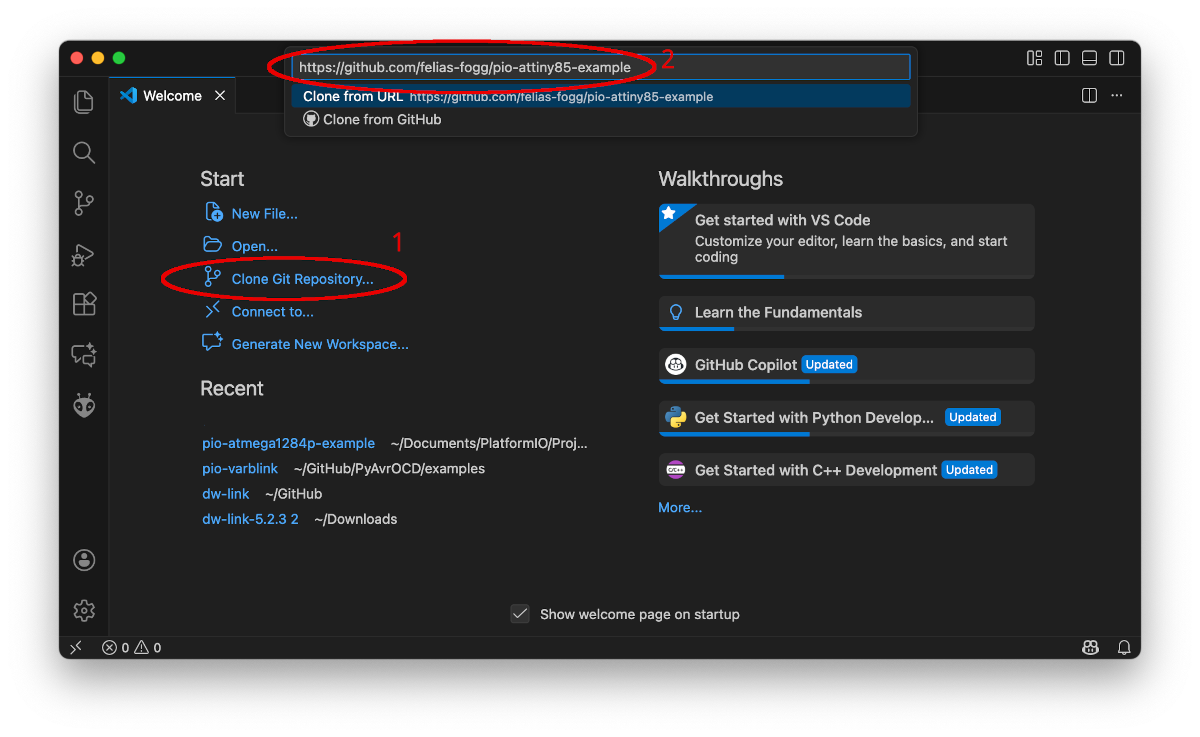
Task: Open the Manage gear icon
Action: 84,610
